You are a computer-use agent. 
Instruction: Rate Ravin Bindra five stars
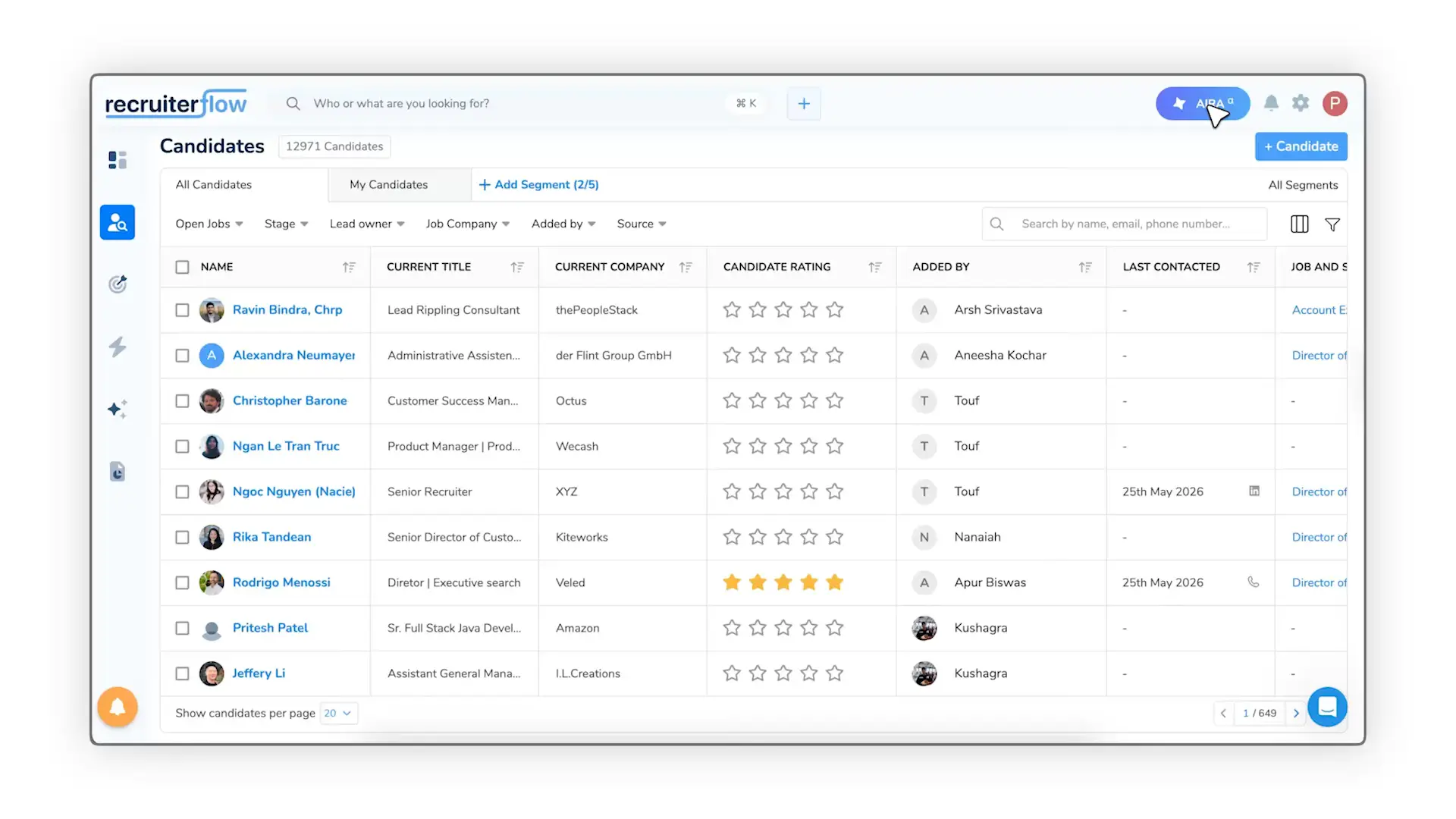[x=835, y=309]
